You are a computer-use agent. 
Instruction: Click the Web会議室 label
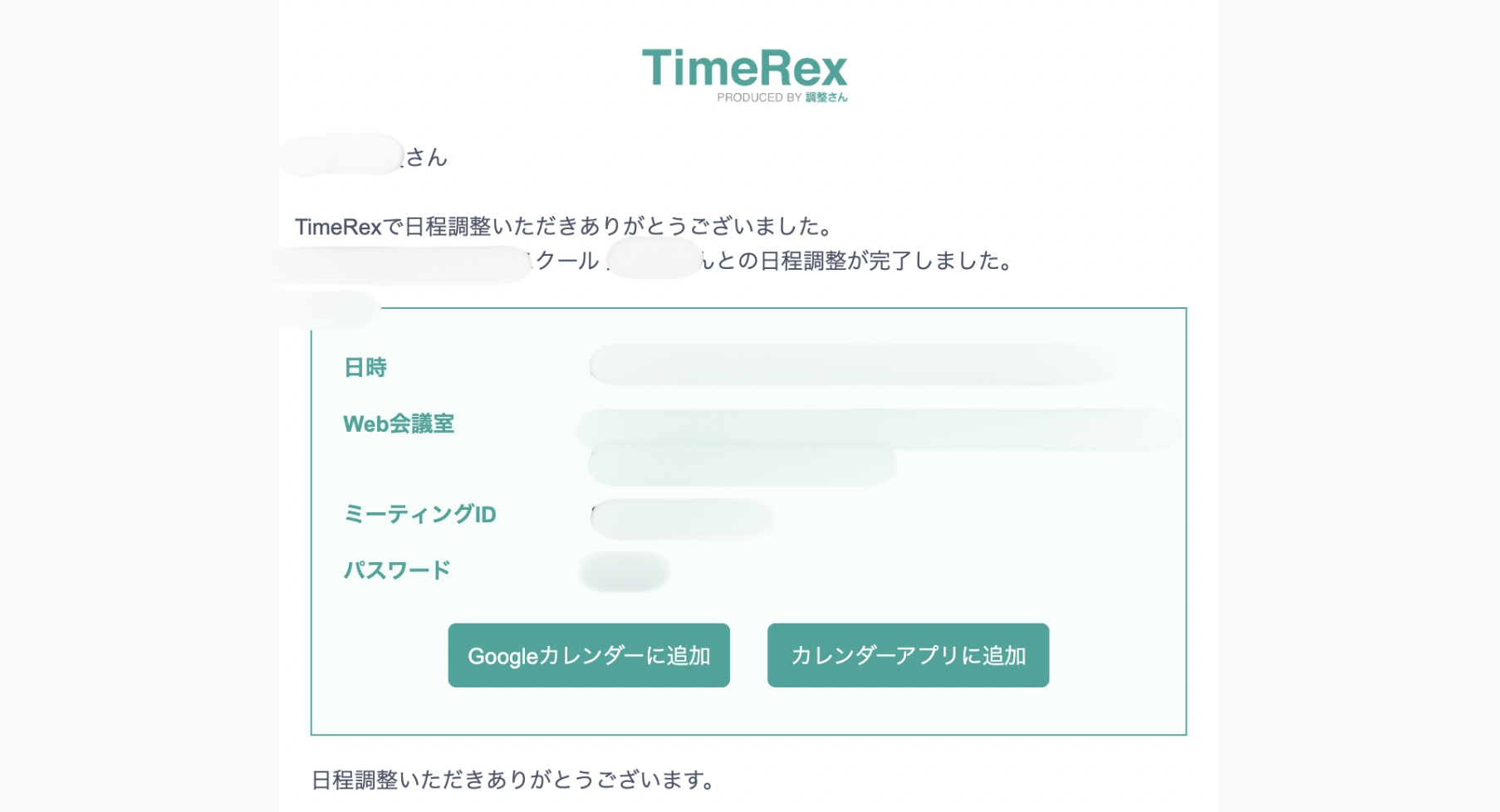tap(399, 424)
